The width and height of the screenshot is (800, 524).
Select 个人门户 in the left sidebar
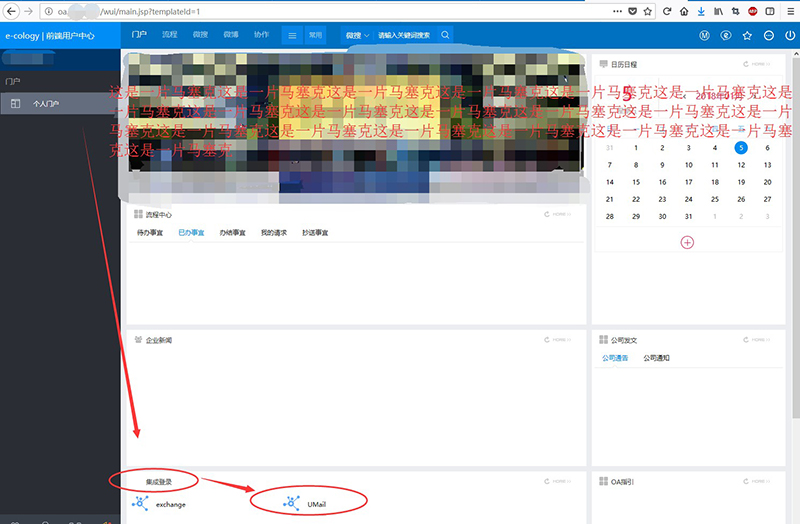click(47, 103)
